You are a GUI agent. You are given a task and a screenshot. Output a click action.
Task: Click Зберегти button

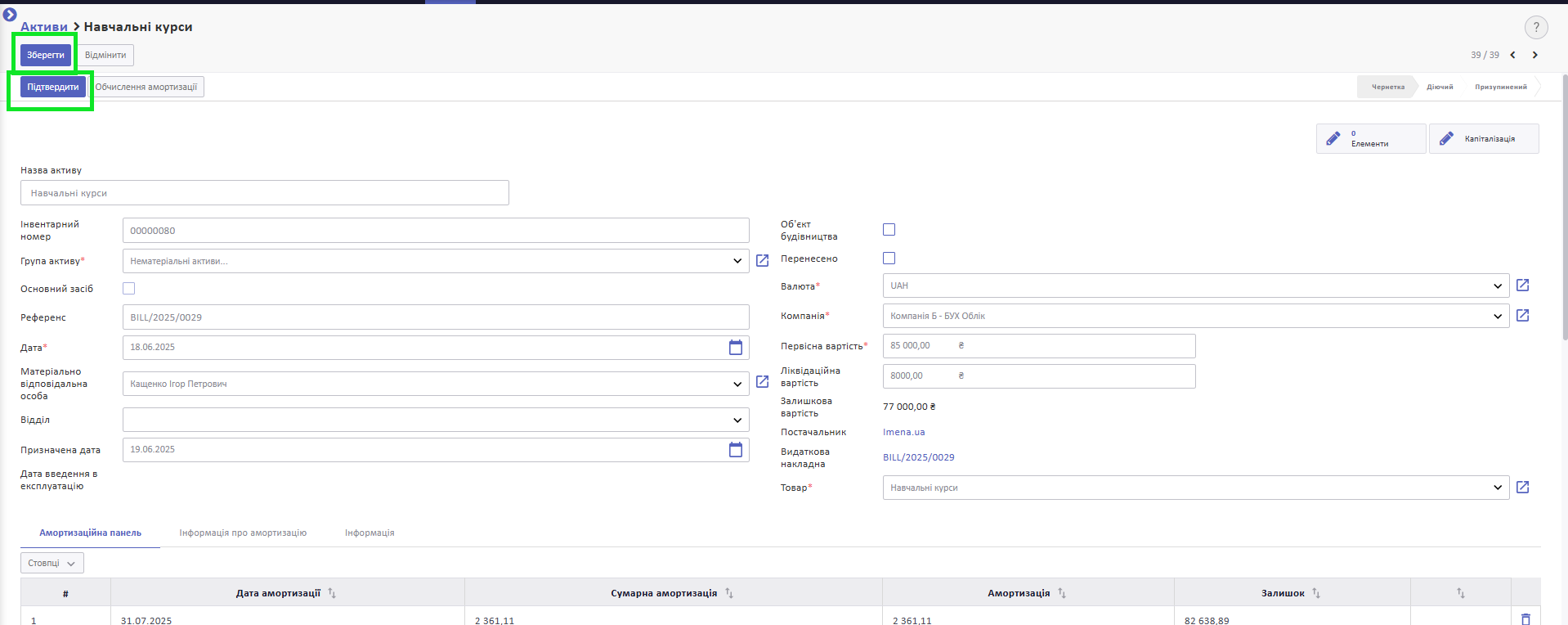tap(46, 55)
